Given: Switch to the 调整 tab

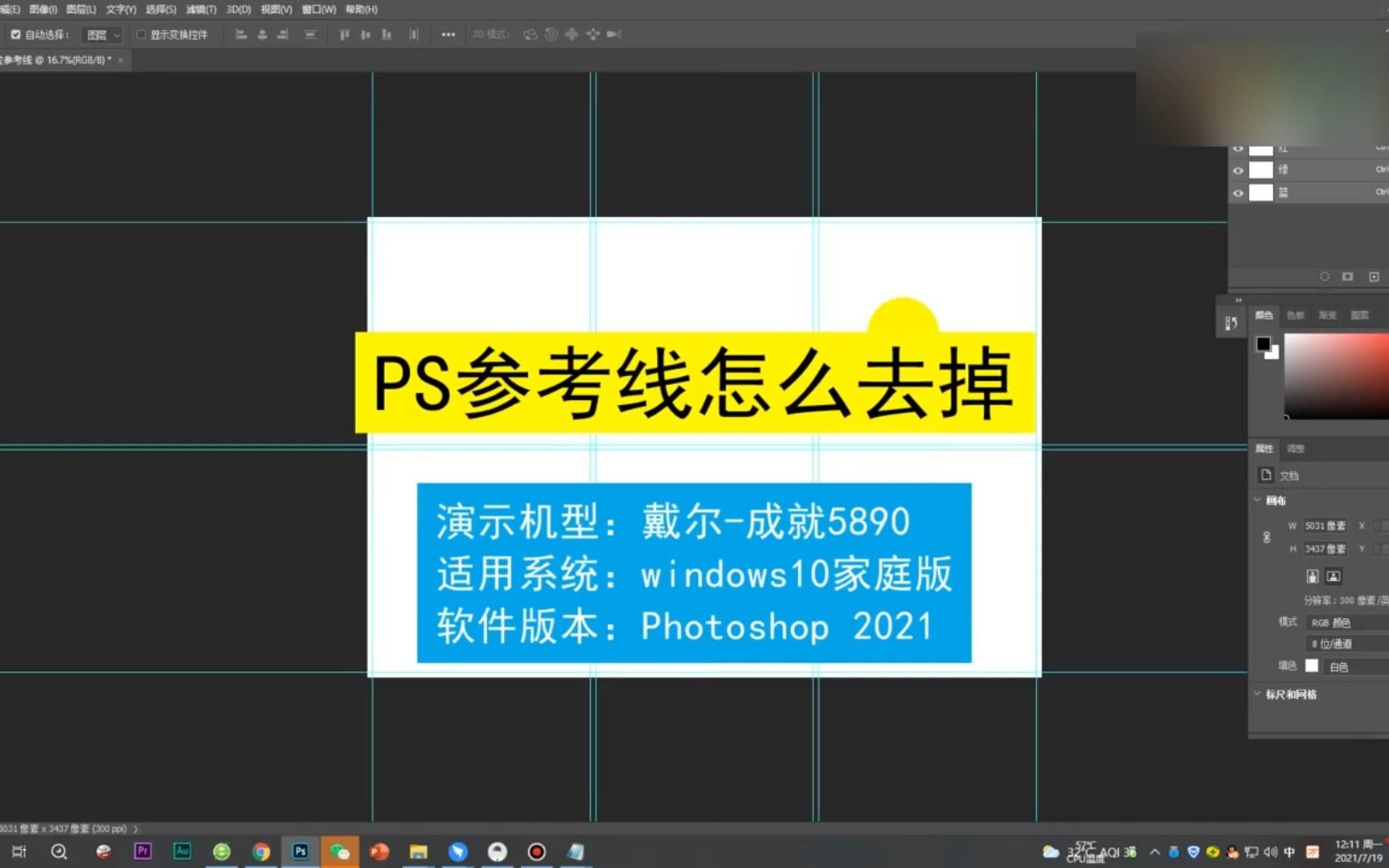Looking at the screenshot, I should (1296, 448).
